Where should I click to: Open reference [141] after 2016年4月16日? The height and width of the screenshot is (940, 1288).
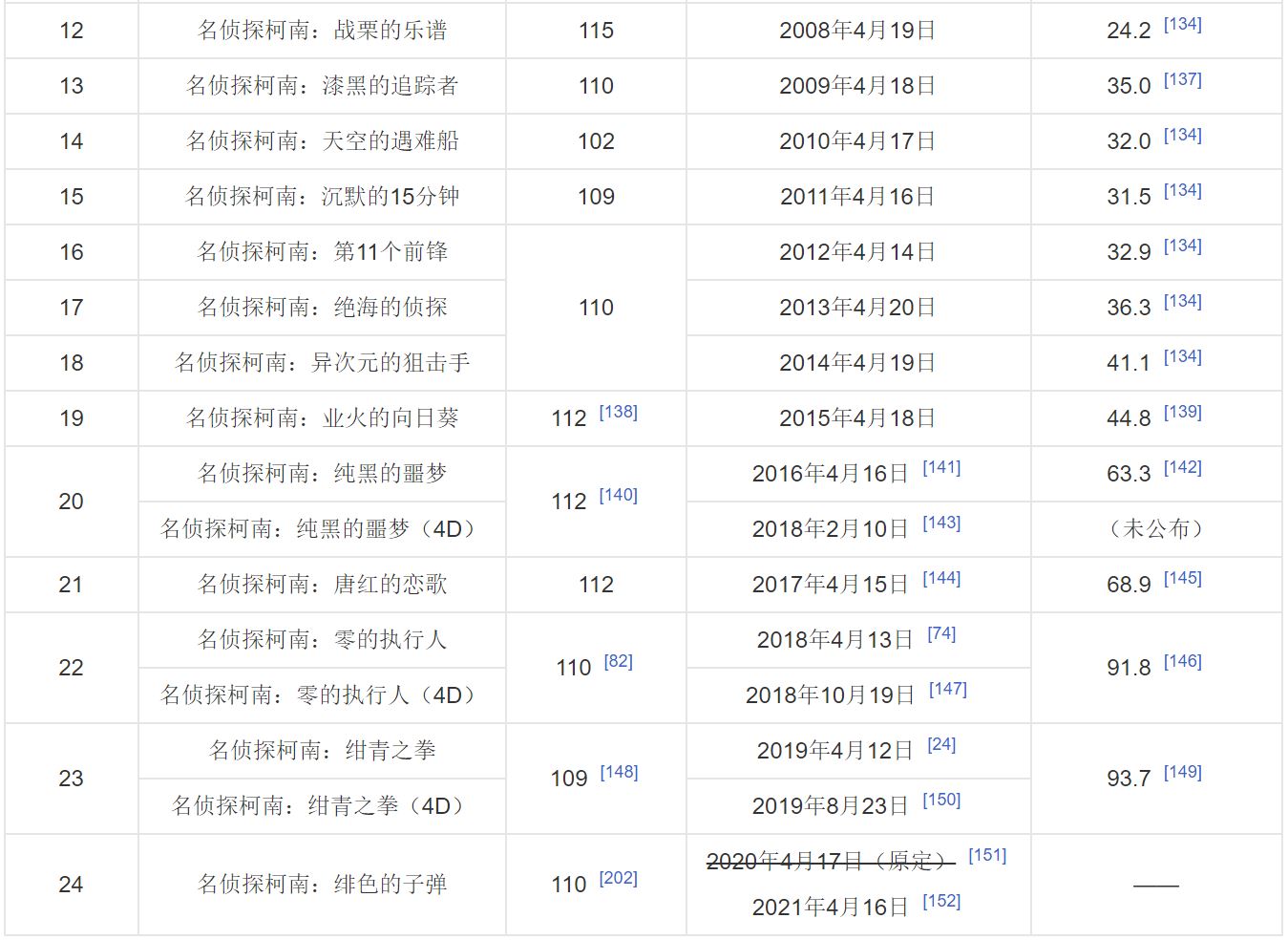coord(941,468)
